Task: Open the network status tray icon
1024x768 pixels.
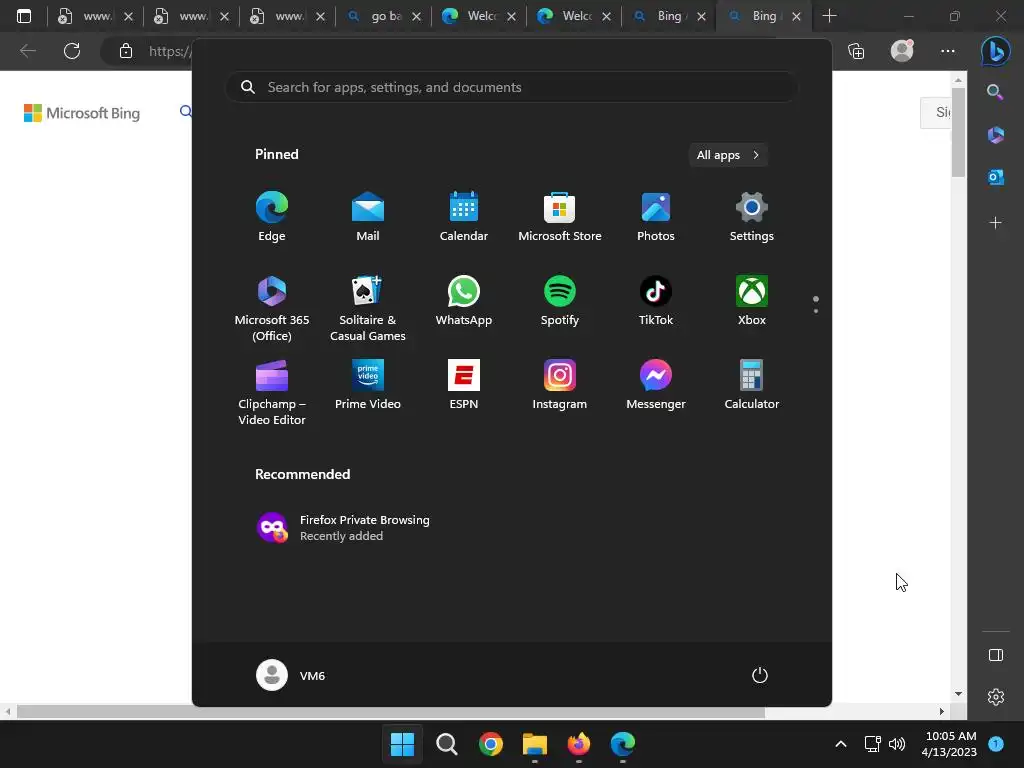Action: [872, 744]
